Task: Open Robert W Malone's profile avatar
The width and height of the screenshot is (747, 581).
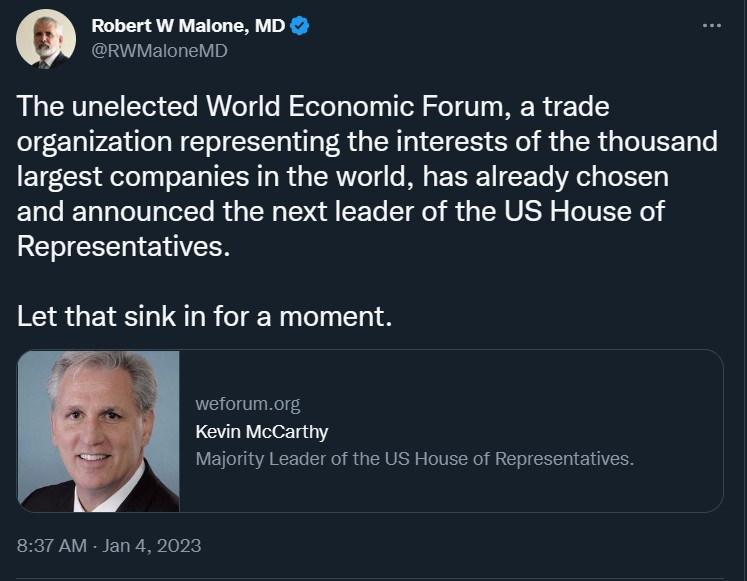Action: click(x=46, y=38)
